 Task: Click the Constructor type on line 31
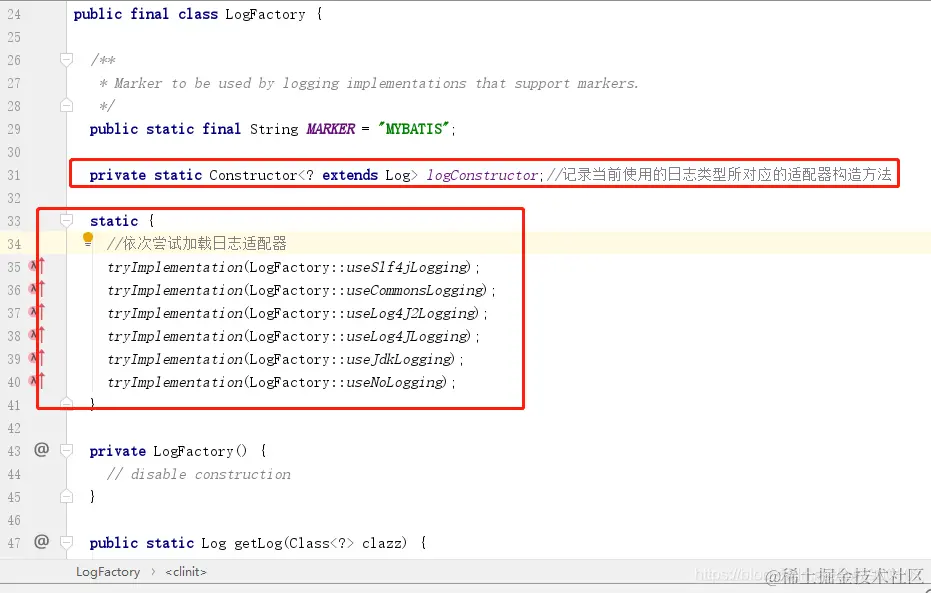[x=253, y=175]
